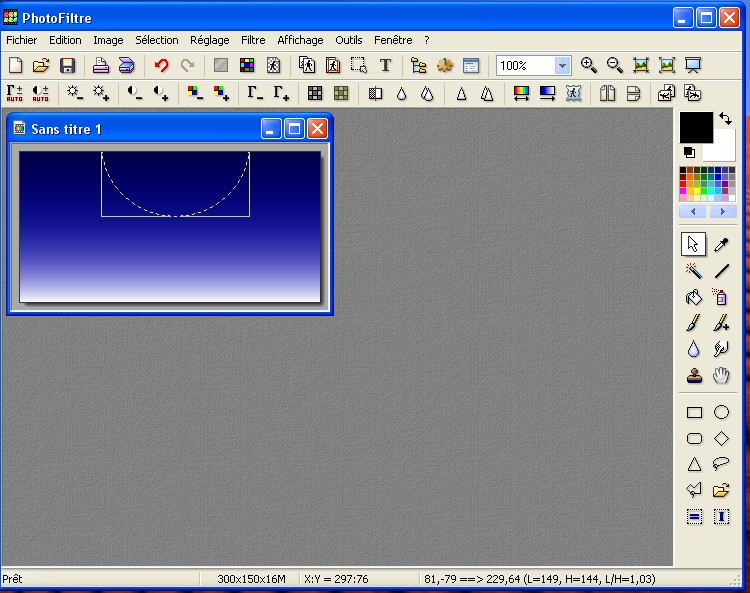The image size is (750, 593).
Task: Show previous palette with left arrow button
Action: click(693, 211)
